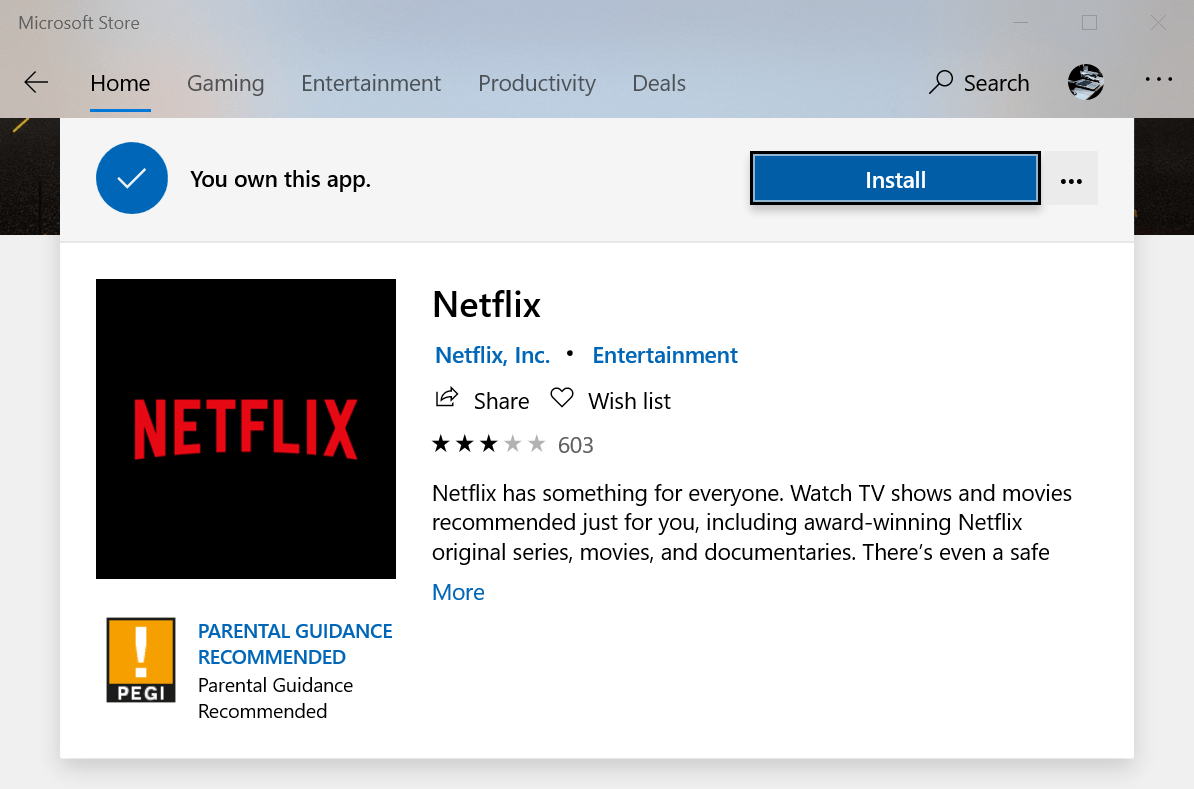Open the Deals tab
This screenshot has width=1194, height=789.
[659, 83]
